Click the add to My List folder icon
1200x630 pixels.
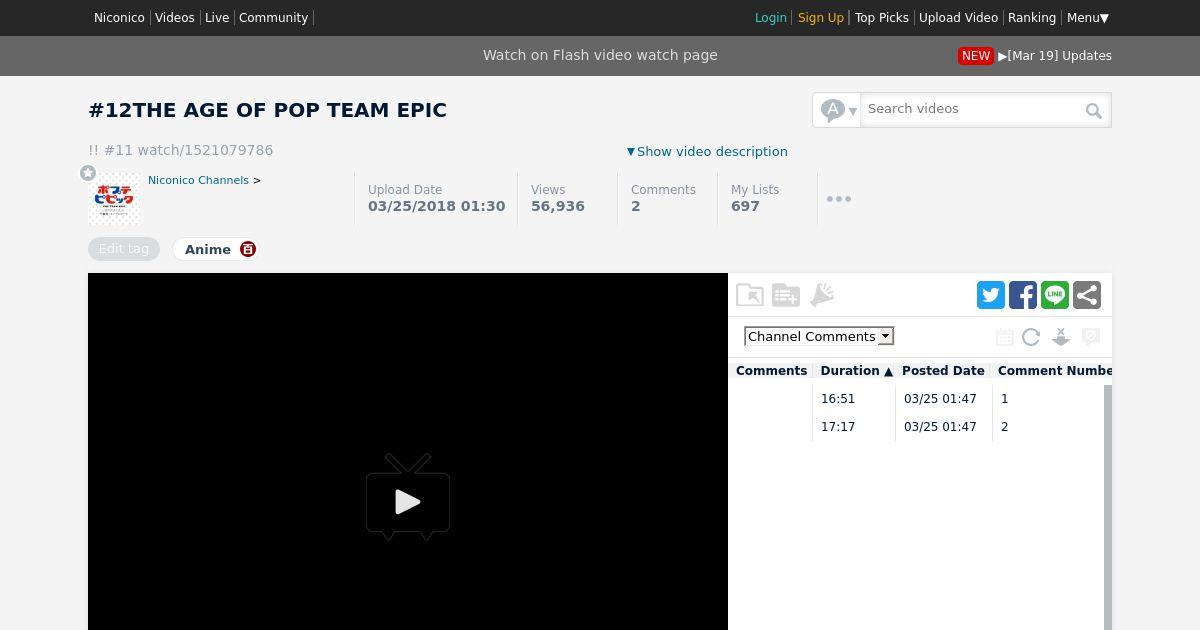click(x=786, y=295)
